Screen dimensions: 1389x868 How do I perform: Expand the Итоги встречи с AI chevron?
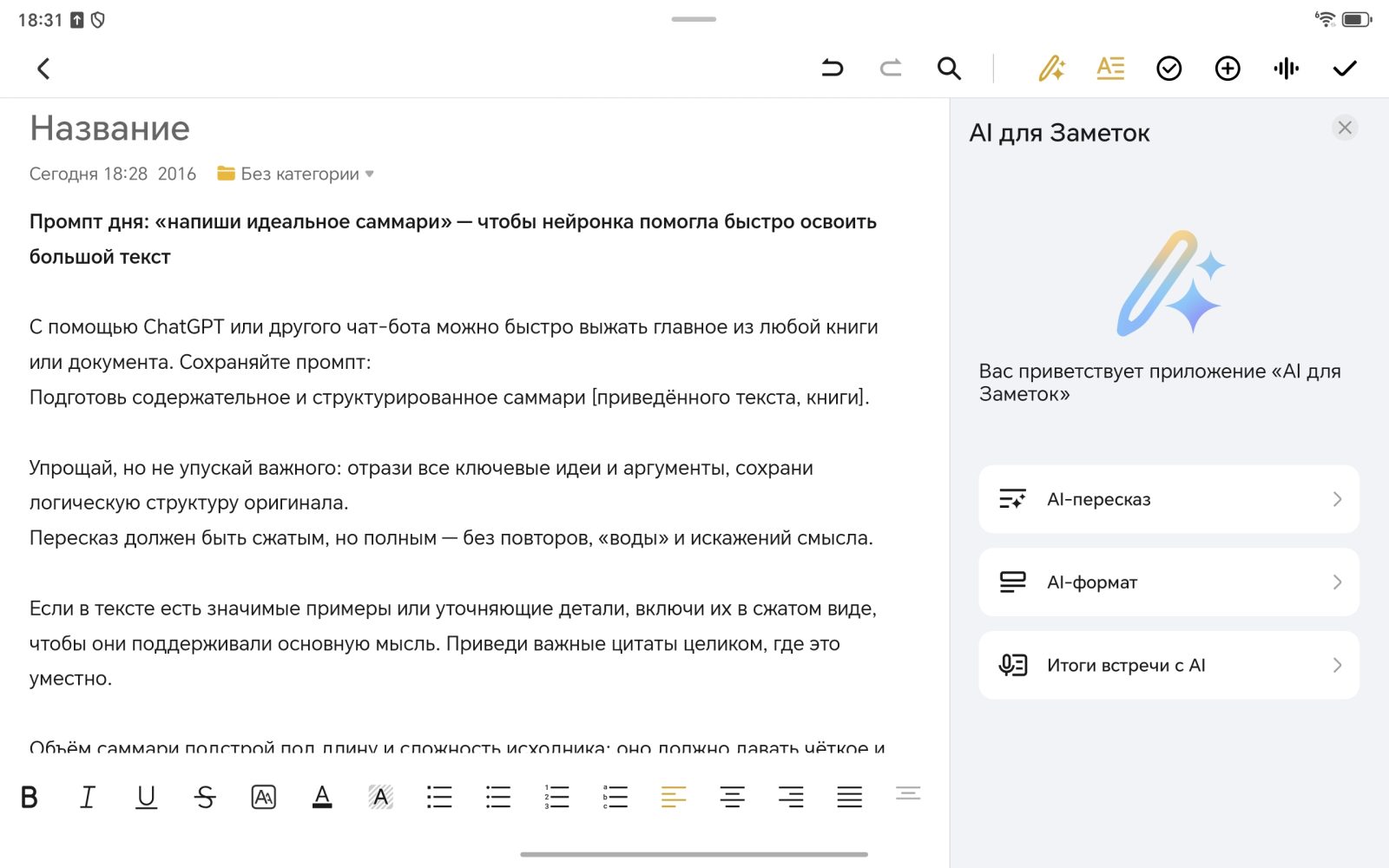(x=1337, y=666)
